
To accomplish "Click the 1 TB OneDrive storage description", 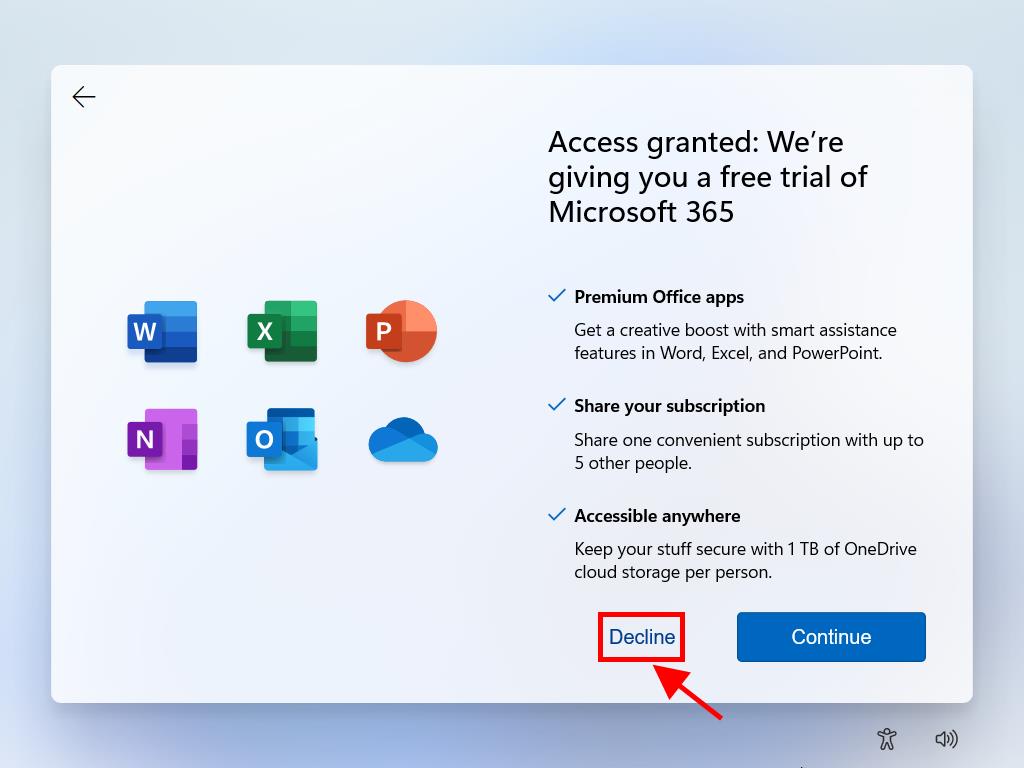I will tap(744, 560).
